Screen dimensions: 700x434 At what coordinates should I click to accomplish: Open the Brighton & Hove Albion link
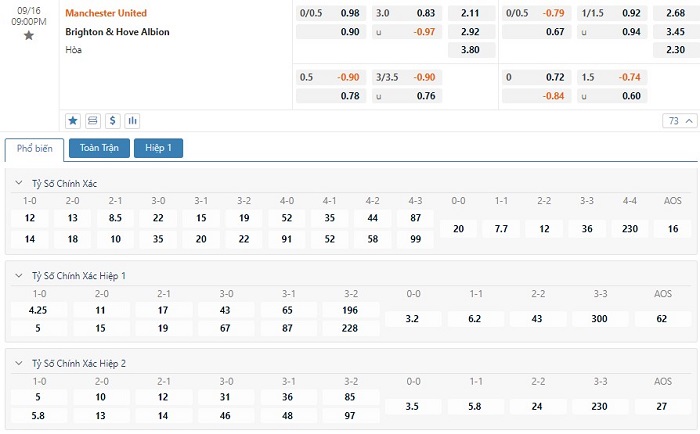click(x=117, y=31)
